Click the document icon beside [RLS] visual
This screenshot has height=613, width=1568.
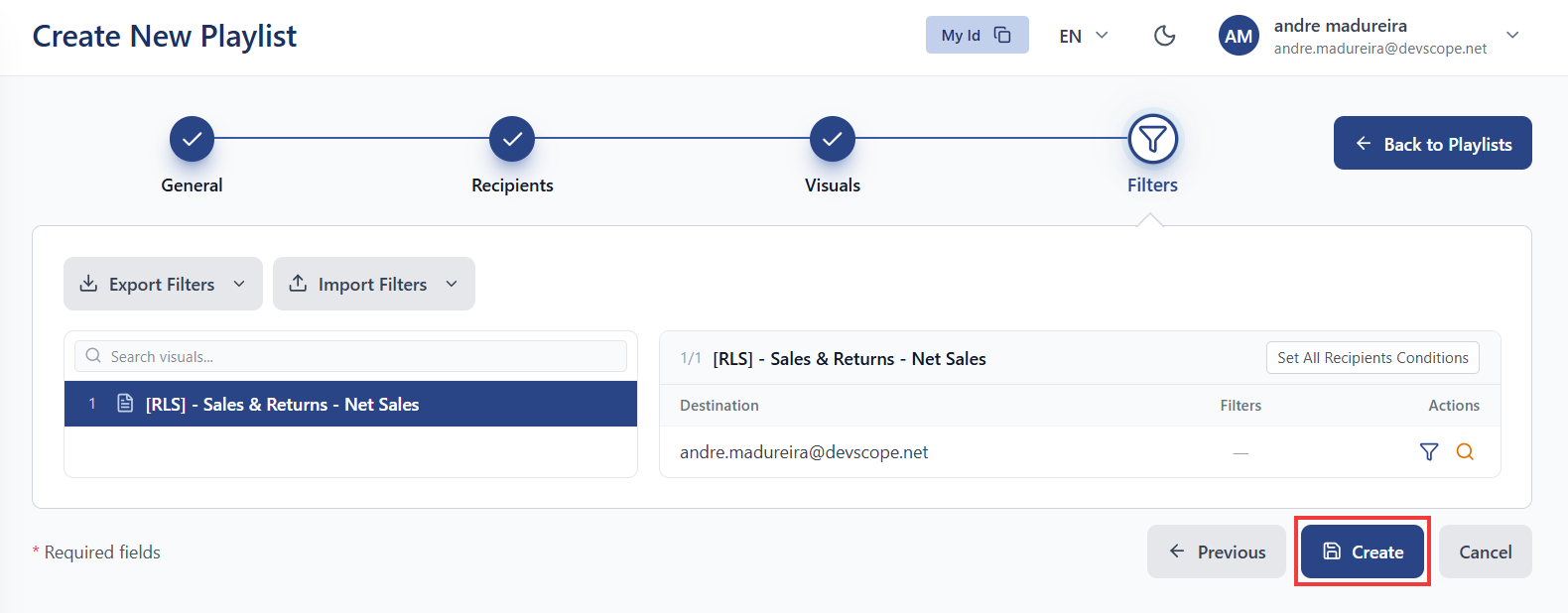[x=125, y=404]
